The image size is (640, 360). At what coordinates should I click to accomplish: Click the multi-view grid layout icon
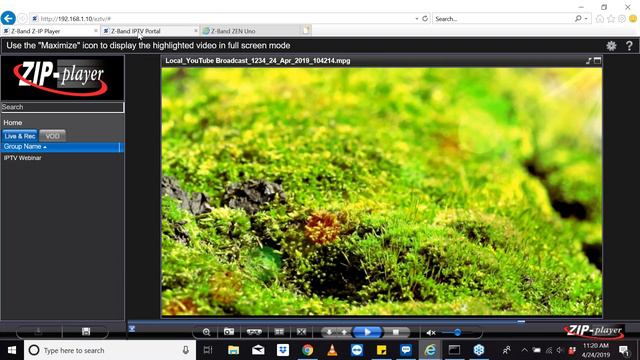[x=279, y=332]
